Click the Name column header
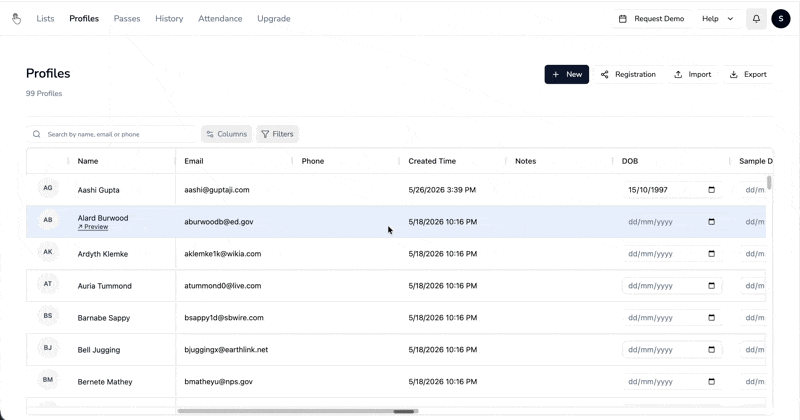Viewport: 800px width, 420px height. pyautogui.click(x=88, y=161)
